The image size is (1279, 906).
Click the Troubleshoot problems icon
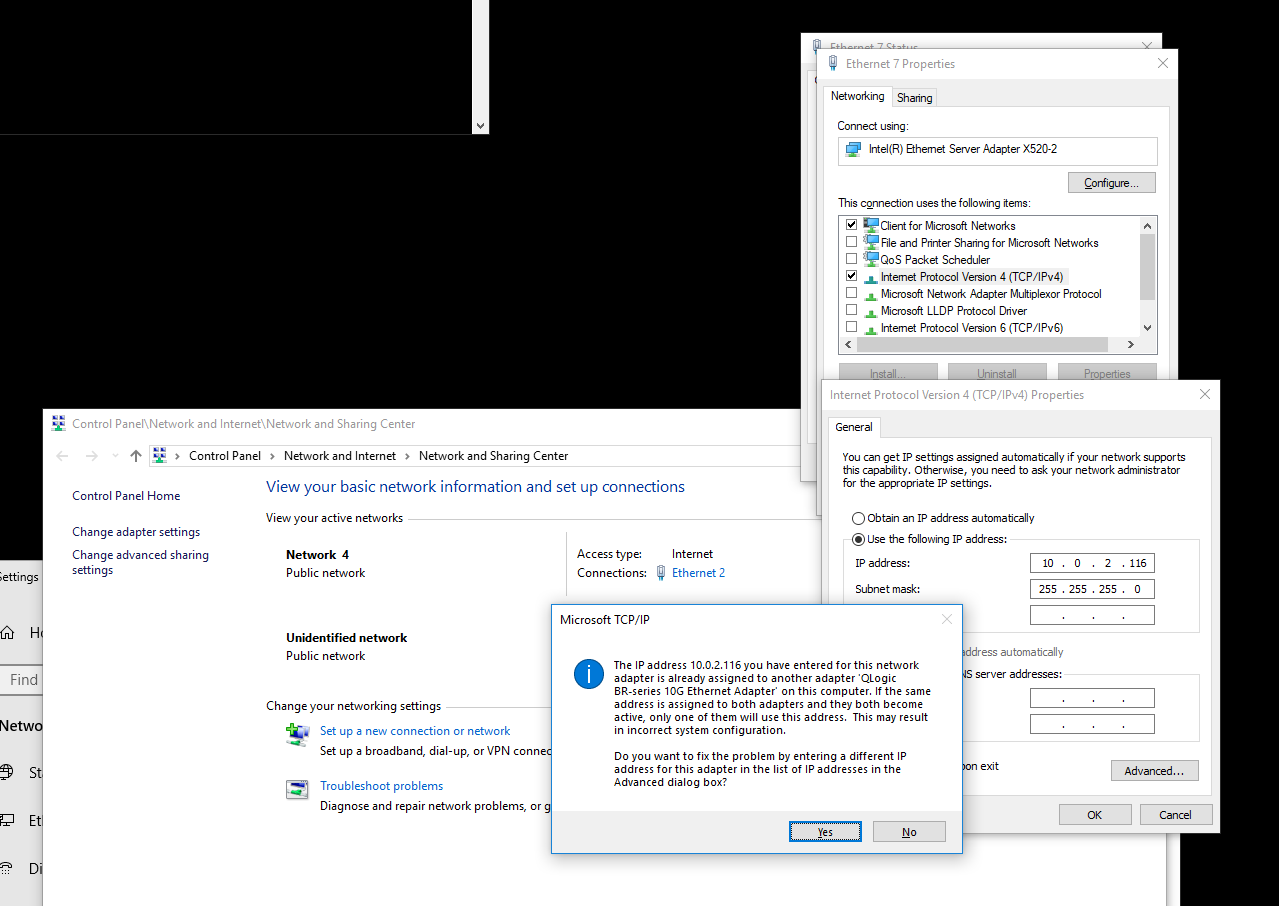click(297, 790)
